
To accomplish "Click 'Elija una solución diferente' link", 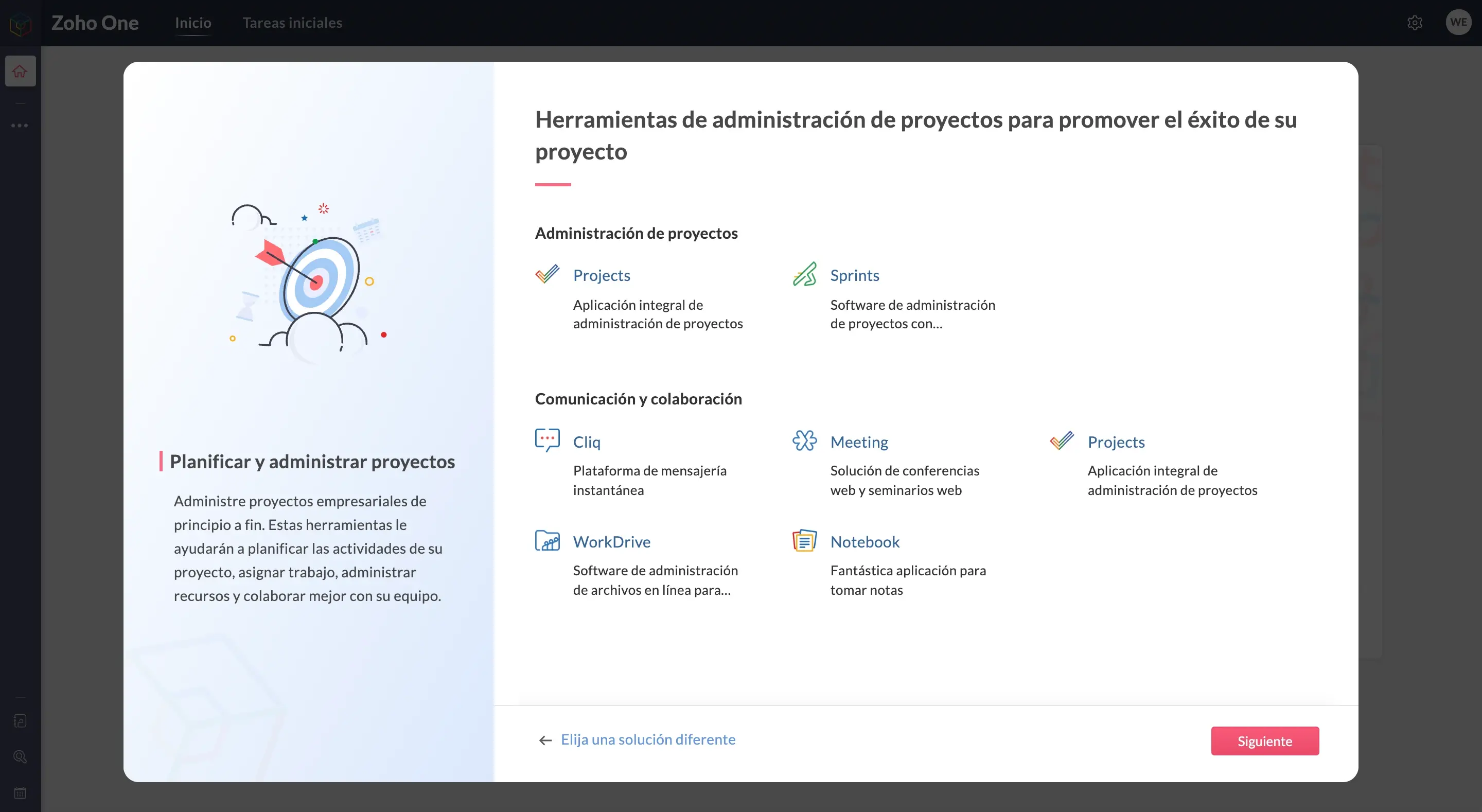I will tap(648, 739).
